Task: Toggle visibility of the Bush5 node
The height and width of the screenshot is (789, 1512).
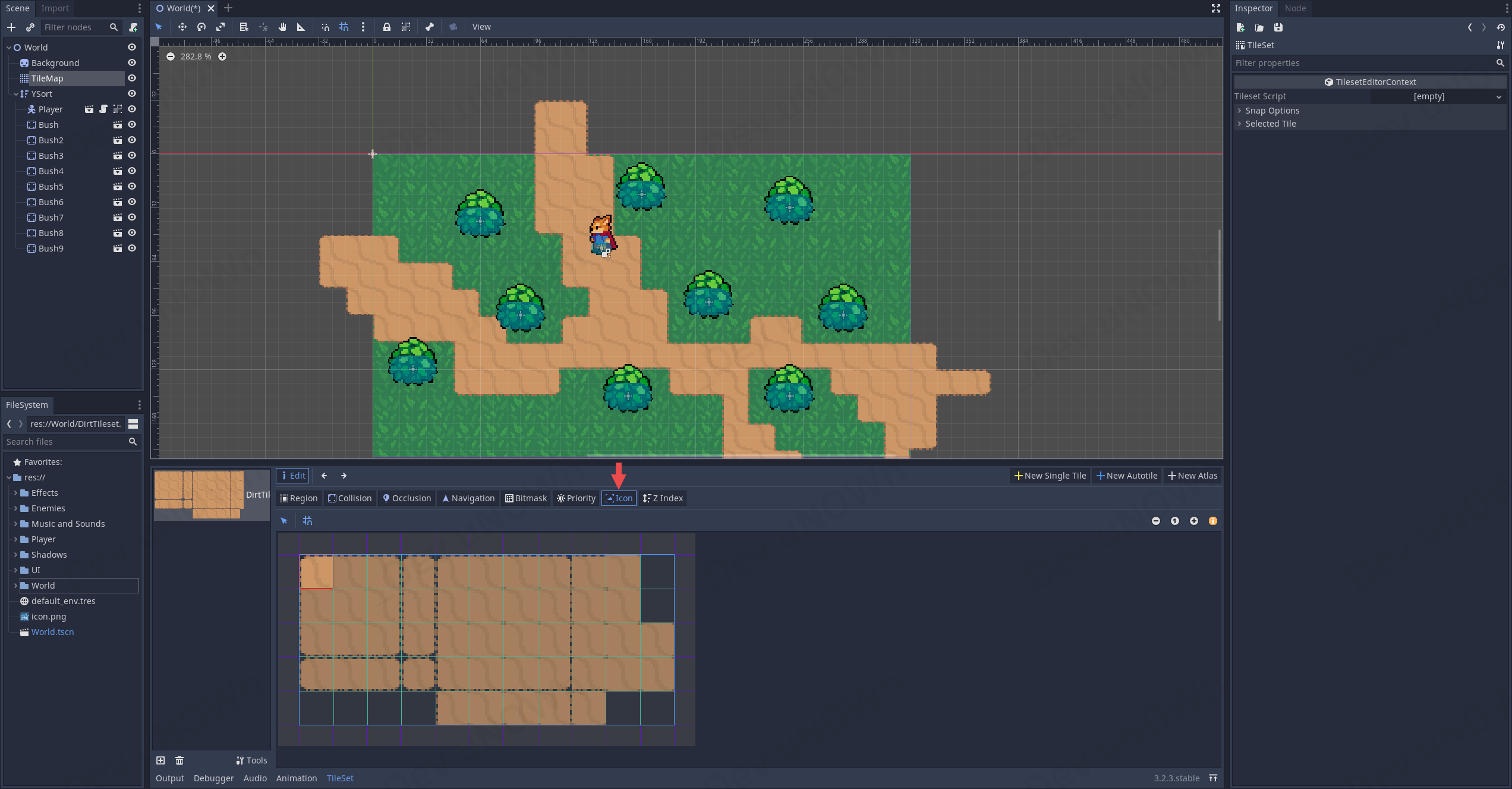Action: pos(132,187)
